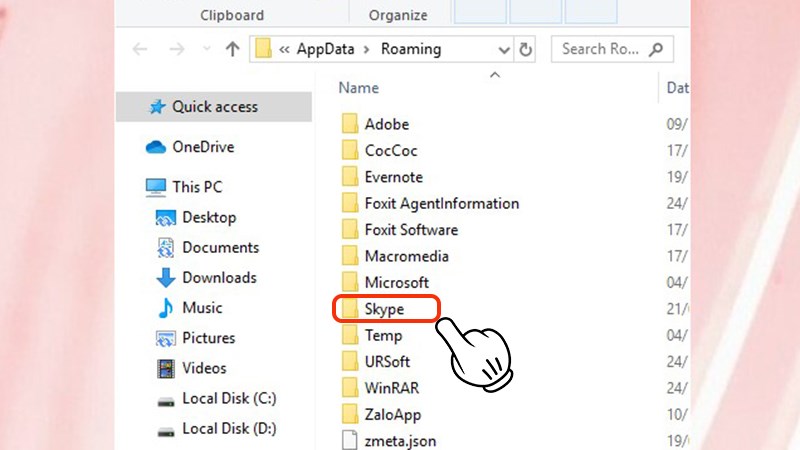Select the Macromedia folder
This screenshot has width=800, height=450.
point(407,256)
